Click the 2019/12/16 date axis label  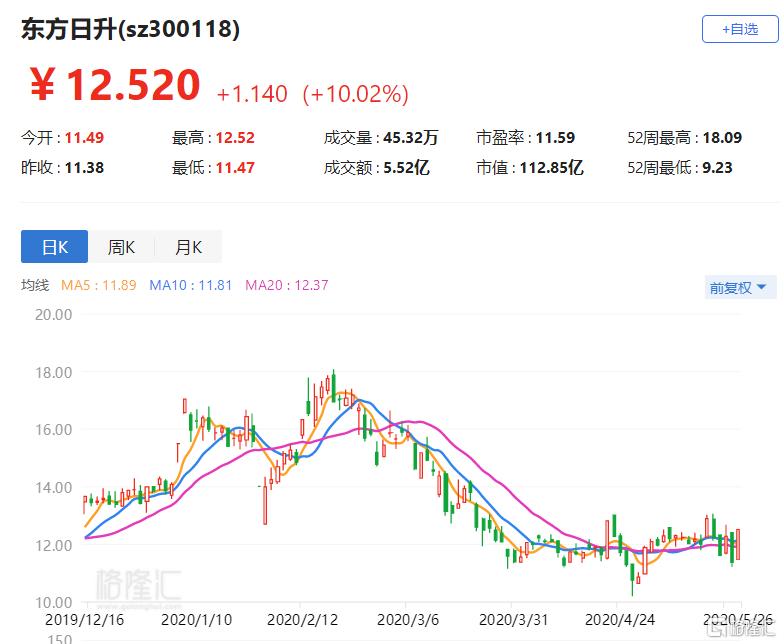(84, 620)
